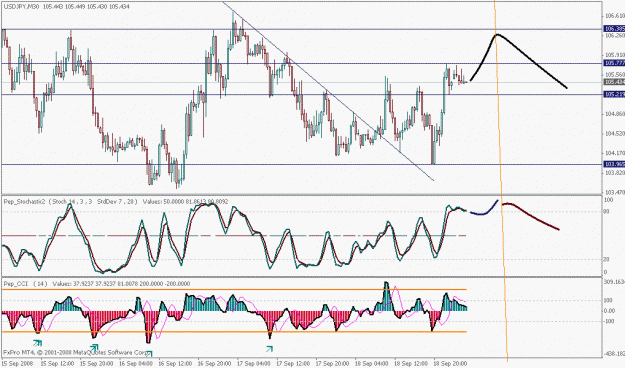Click the OCI scale value 309.1634
The height and width of the screenshot is (368, 625).
615,282
